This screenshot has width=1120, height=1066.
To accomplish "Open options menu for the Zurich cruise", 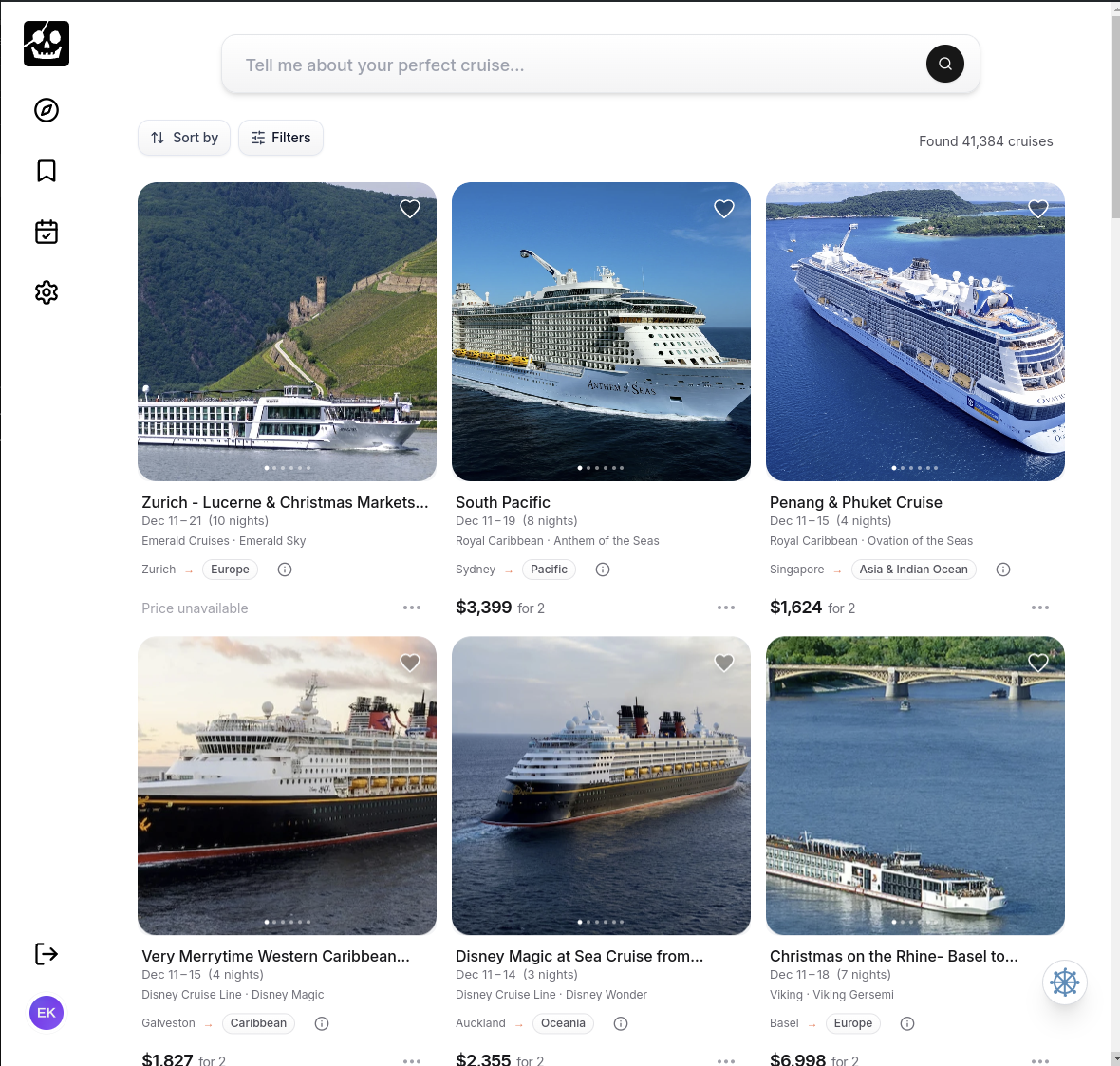I will tap(412, 608).
